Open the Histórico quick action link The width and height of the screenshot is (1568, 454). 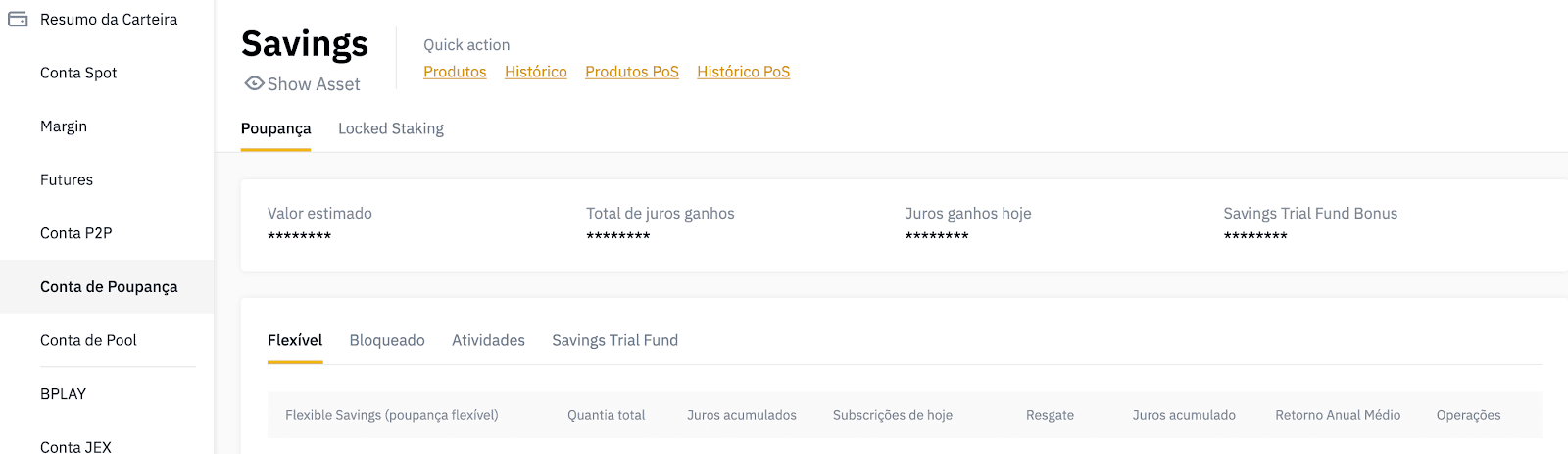click(x=536, y=72)
